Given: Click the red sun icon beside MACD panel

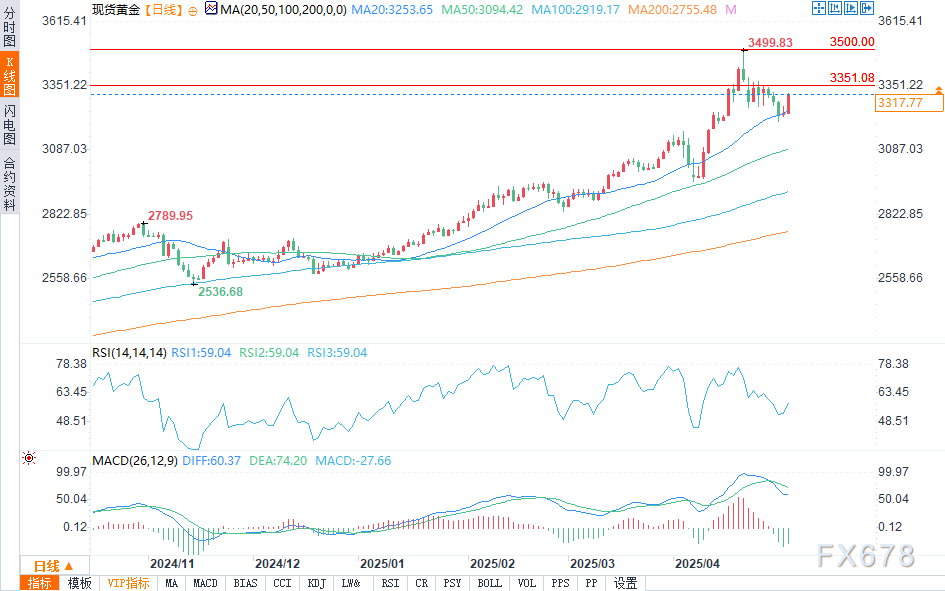Looking at the screenshot, I should tap(29, 459).
